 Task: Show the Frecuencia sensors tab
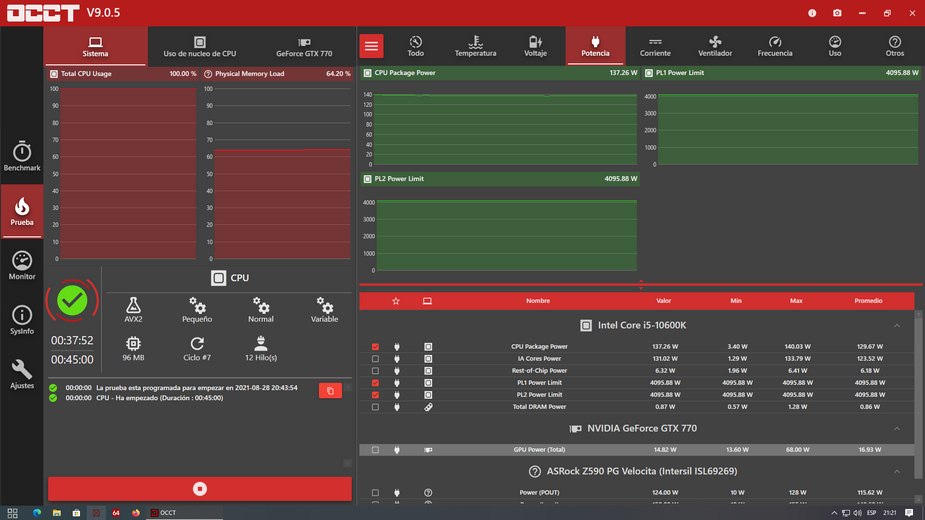tap(775, 46)
